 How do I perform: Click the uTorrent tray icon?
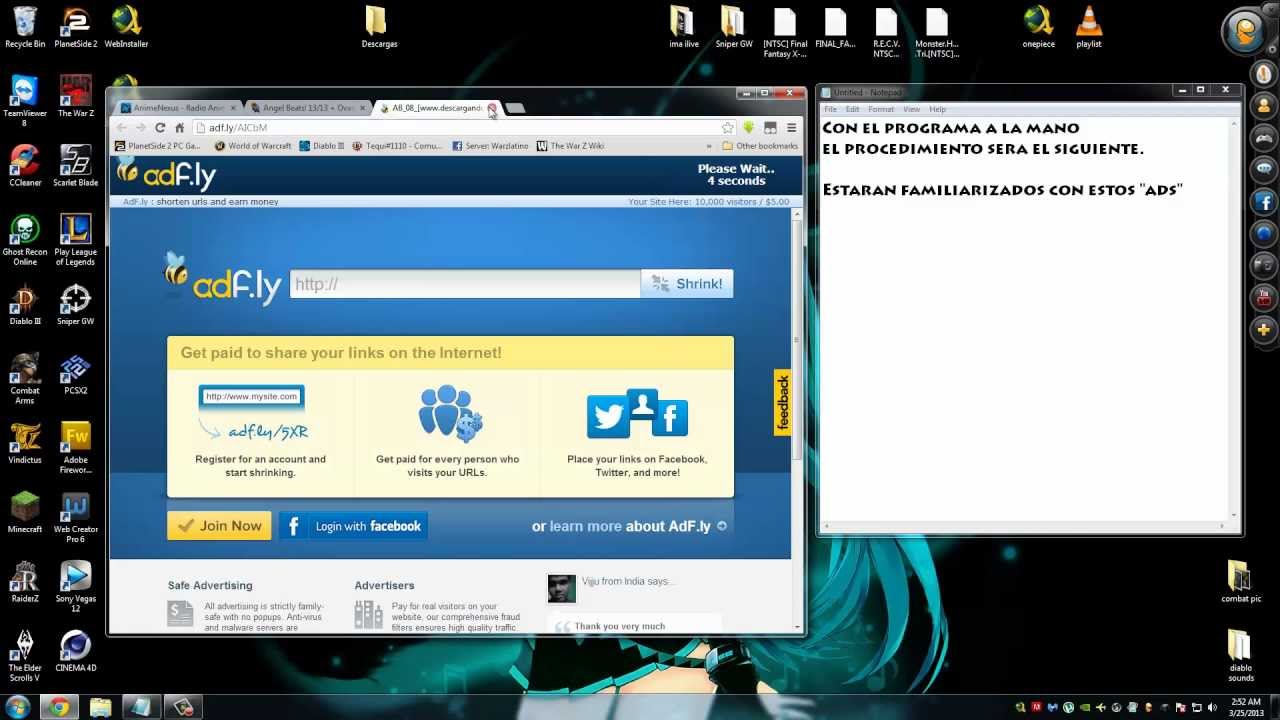(x=1070, y=707)
